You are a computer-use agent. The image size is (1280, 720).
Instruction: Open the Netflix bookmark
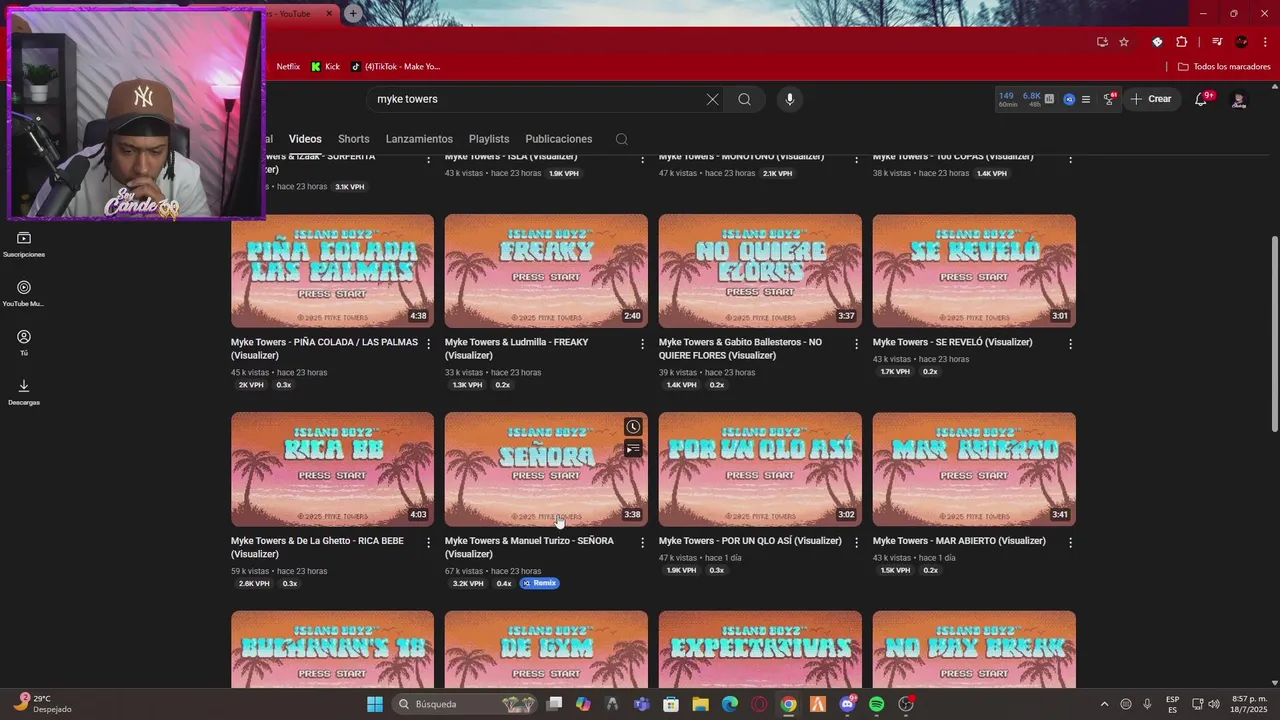288,67
